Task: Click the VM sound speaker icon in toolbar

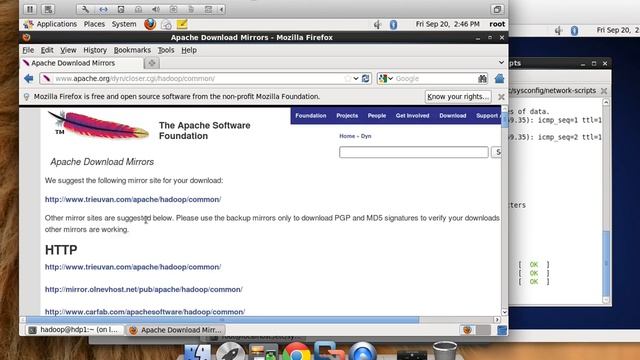Action: coord(156,9)
